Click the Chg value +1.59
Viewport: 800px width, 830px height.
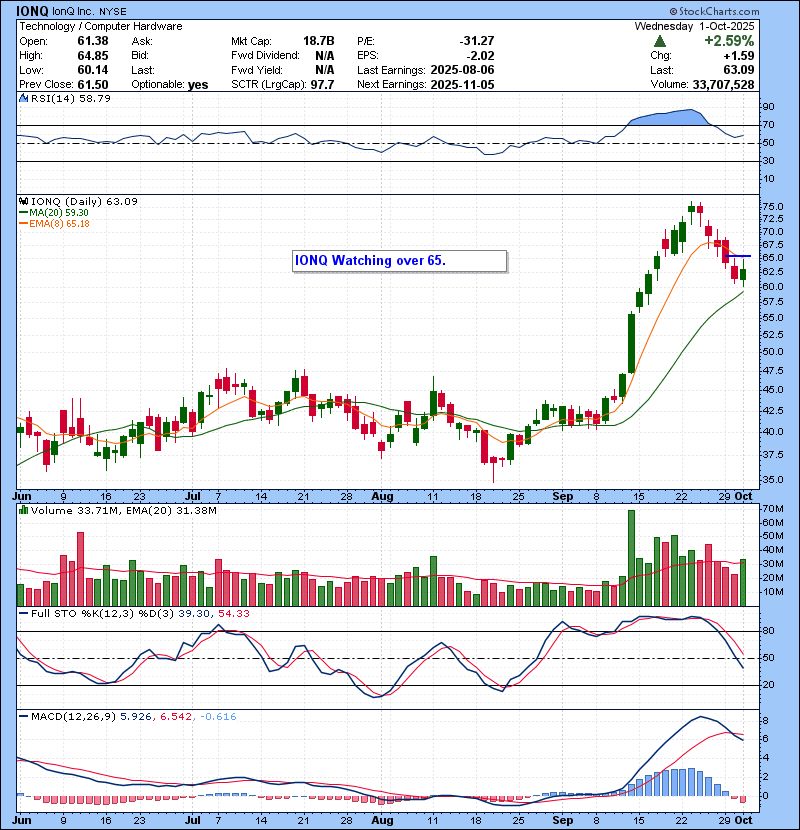[x=739, y=56]
